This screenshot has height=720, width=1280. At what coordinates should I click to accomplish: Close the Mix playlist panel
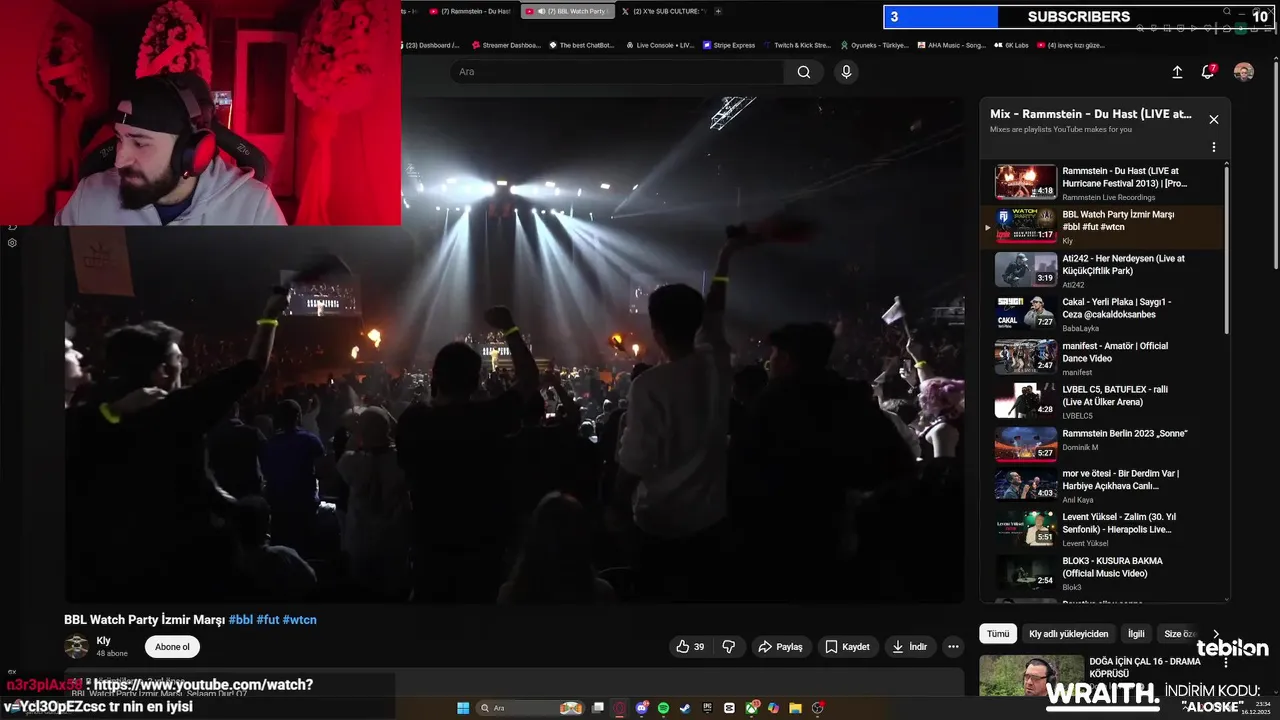click(1214, 119)
